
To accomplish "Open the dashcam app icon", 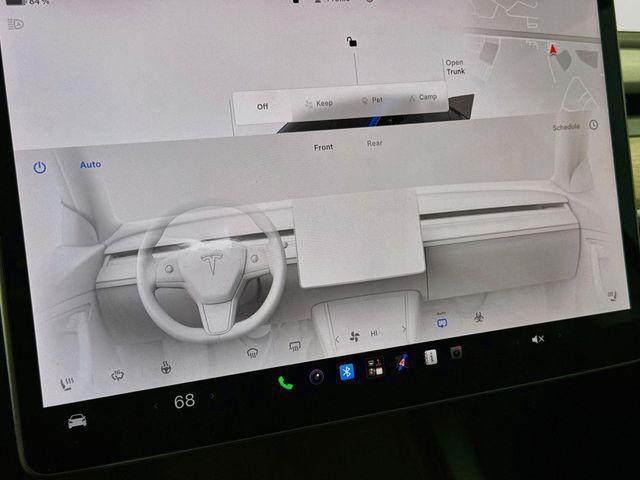I will click(x=456, y=352).
